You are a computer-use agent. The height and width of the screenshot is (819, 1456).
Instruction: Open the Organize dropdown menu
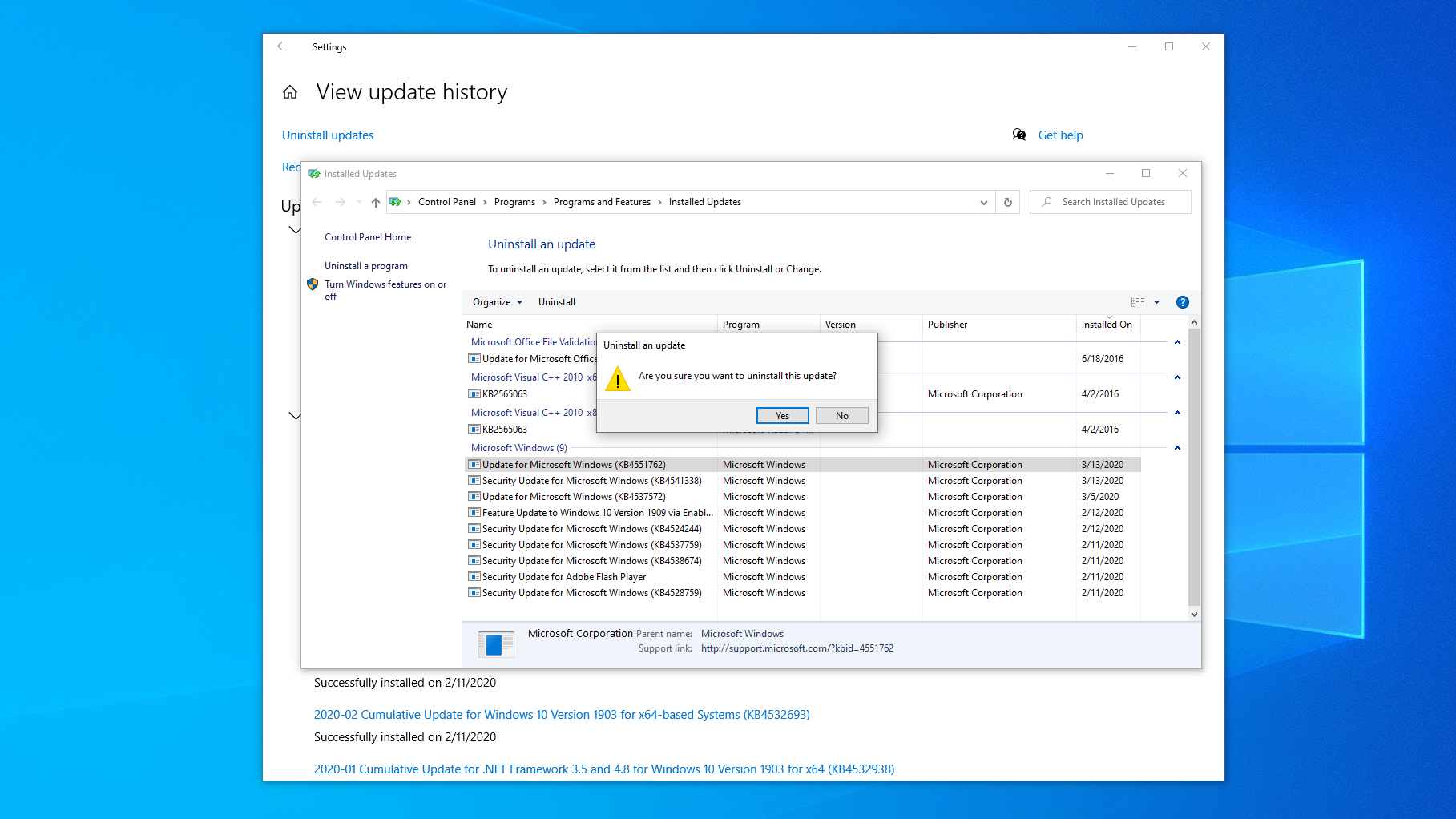coord(497,302)
